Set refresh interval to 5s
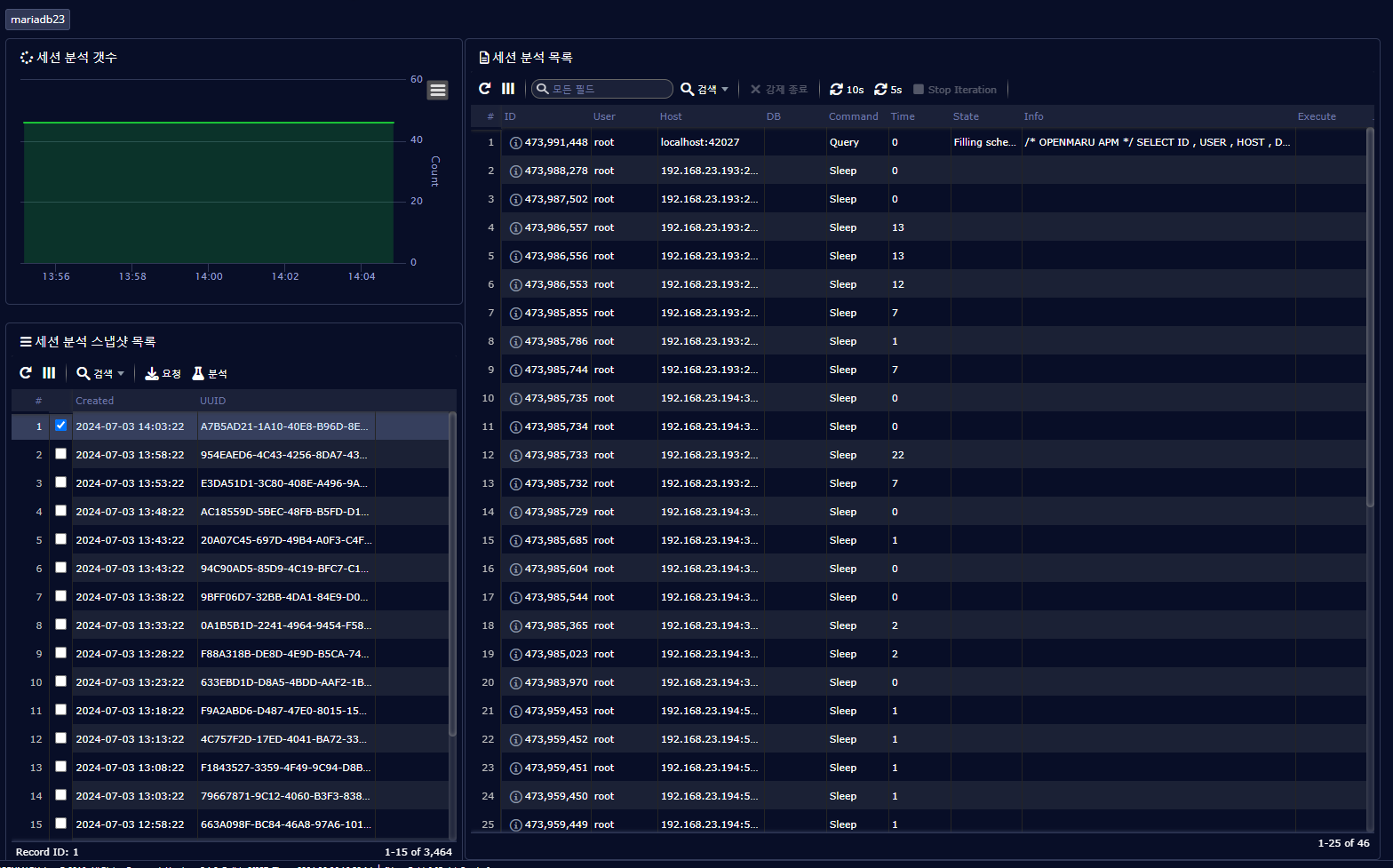 [x=888, y=90]
